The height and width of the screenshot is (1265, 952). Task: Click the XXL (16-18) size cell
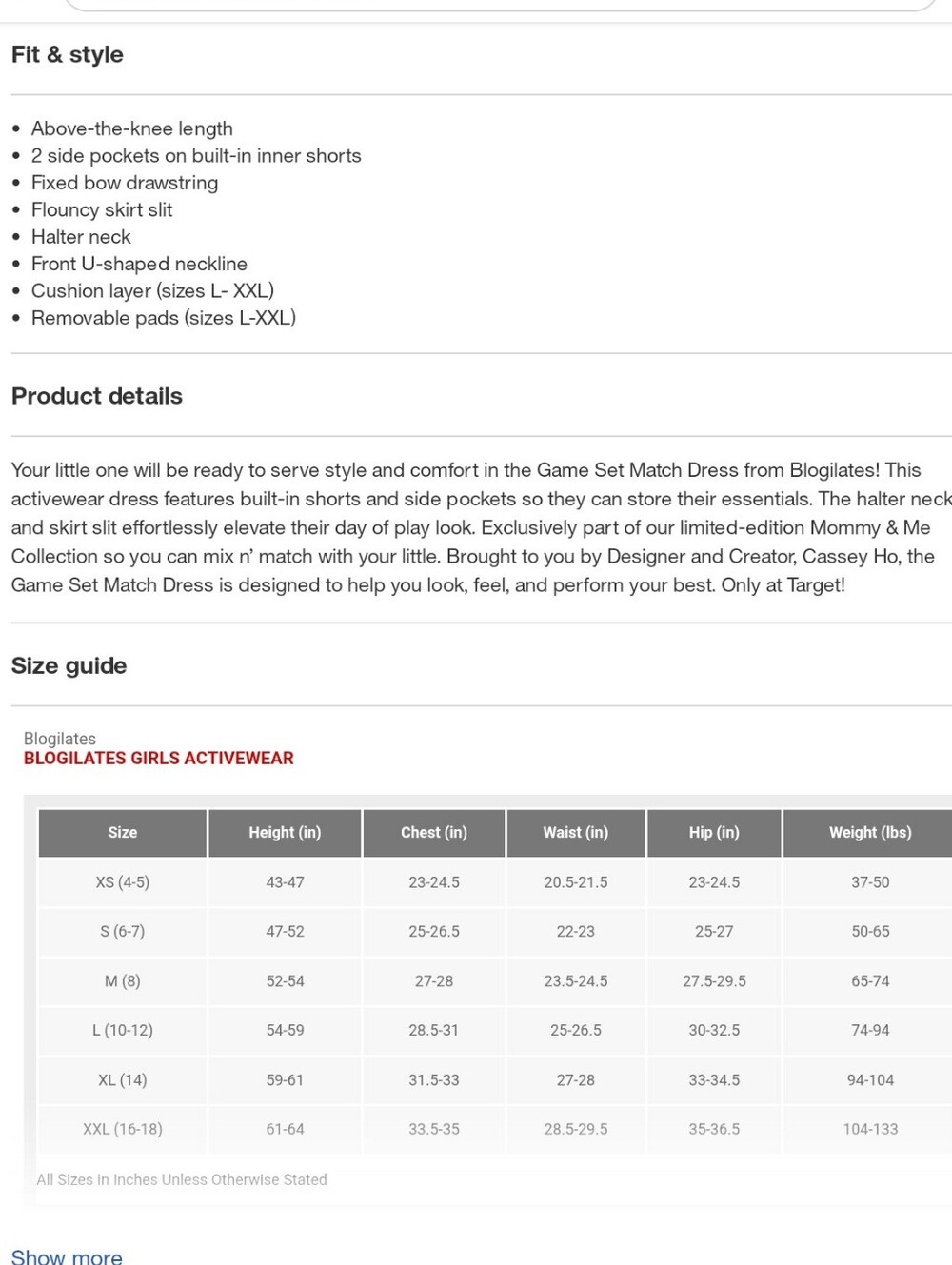pyautogui.click(x=123, y=1130)
